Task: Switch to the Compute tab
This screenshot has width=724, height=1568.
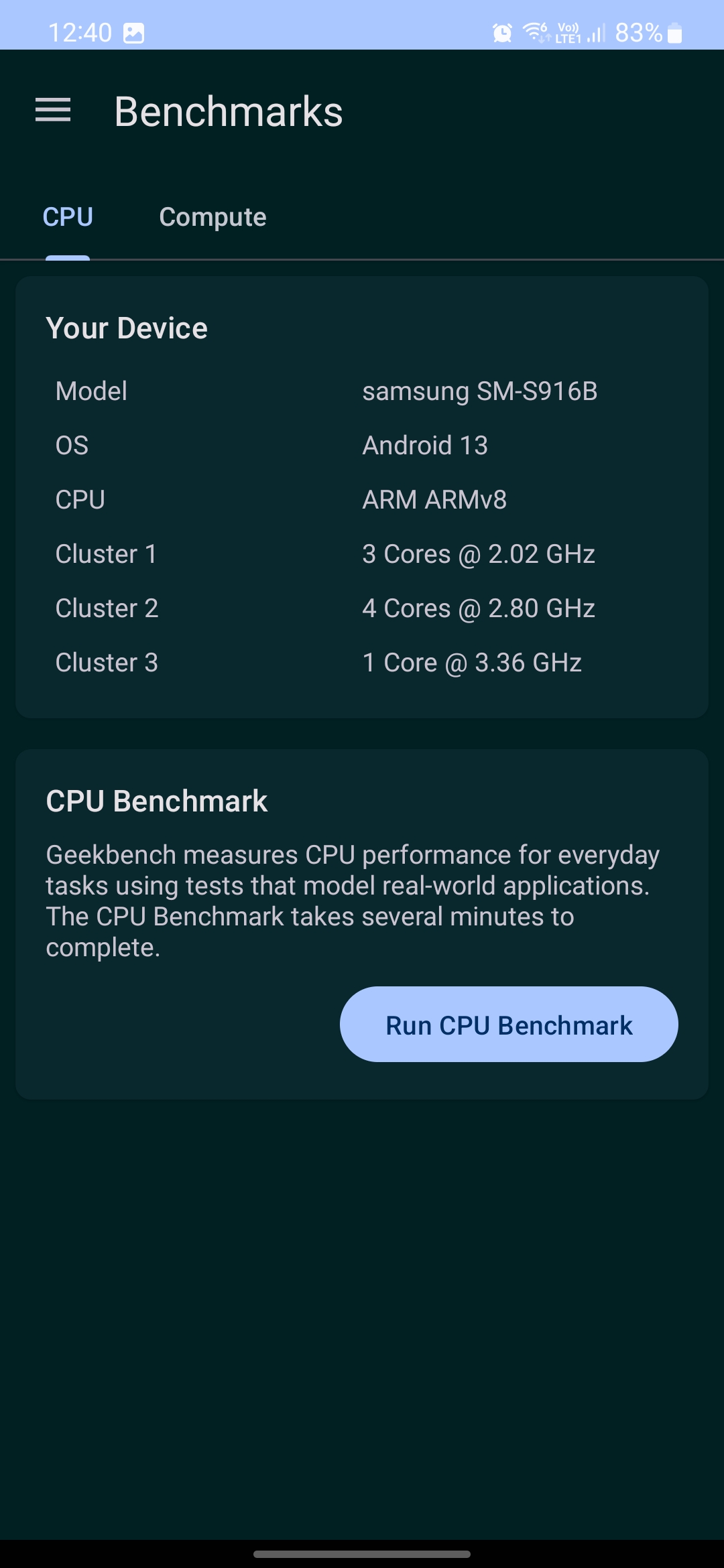Action: [x=213, y=217]
